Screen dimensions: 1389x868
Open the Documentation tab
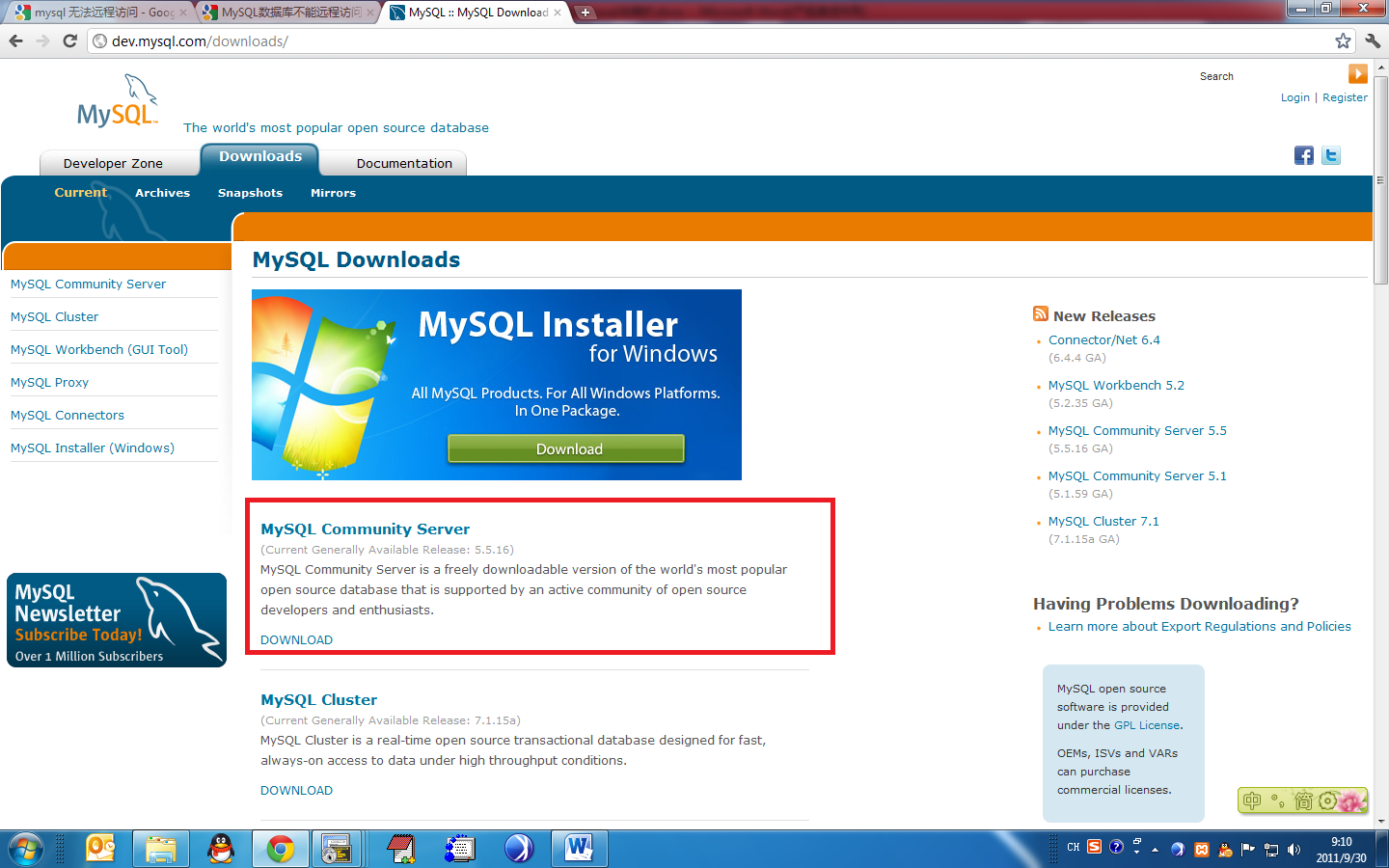click(404, 163)
